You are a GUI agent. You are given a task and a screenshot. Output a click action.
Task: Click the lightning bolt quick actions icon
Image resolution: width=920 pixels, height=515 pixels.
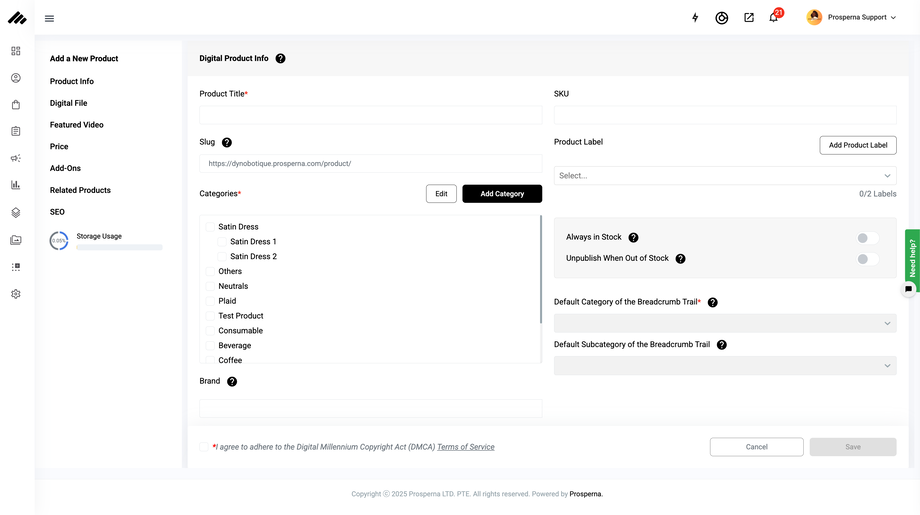(x=696, y=18)
